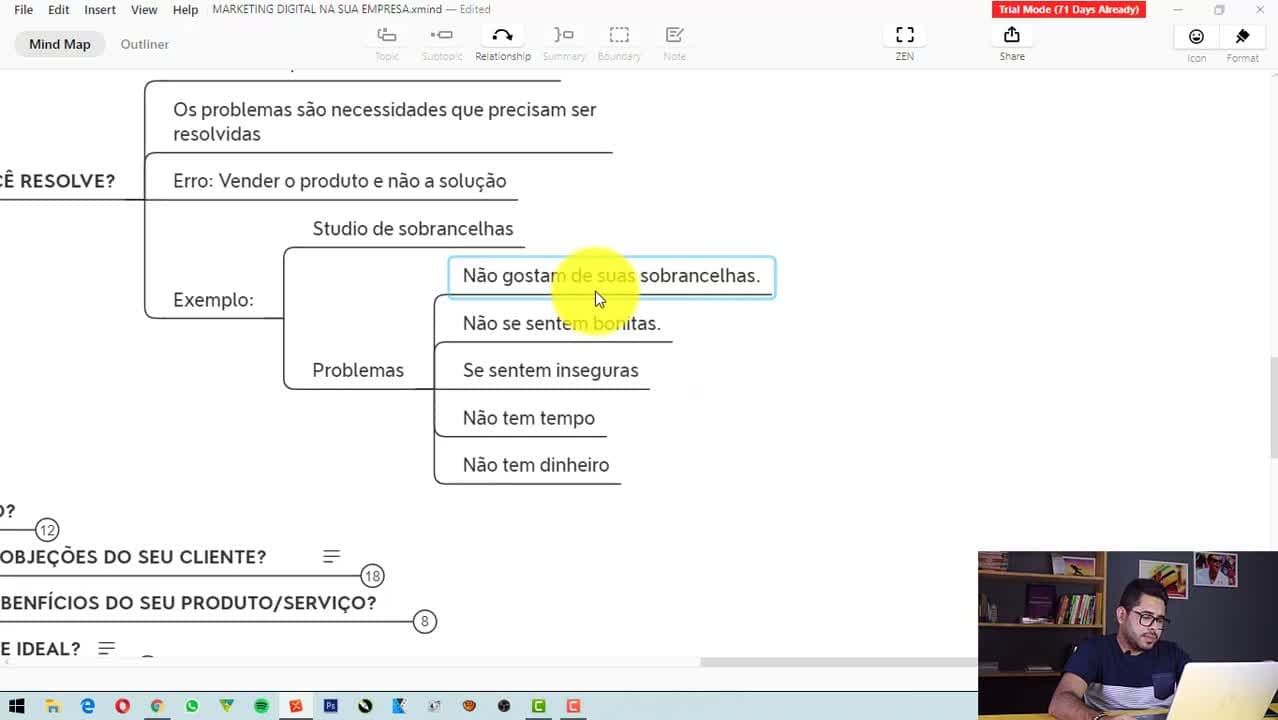
Task: Click the Topic toolbar icon
Action: tap(387, 43)
